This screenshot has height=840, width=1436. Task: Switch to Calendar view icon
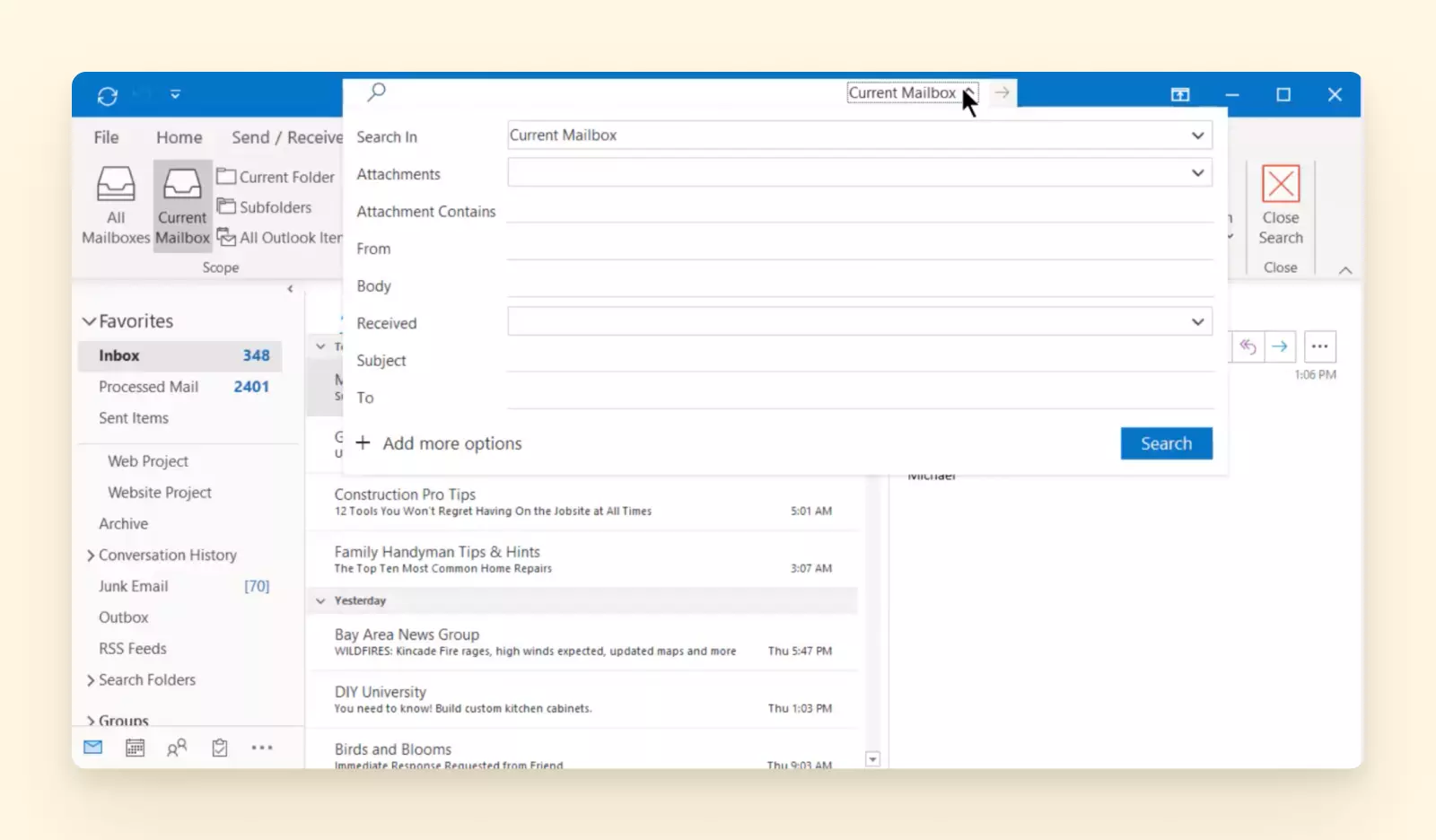135,748
